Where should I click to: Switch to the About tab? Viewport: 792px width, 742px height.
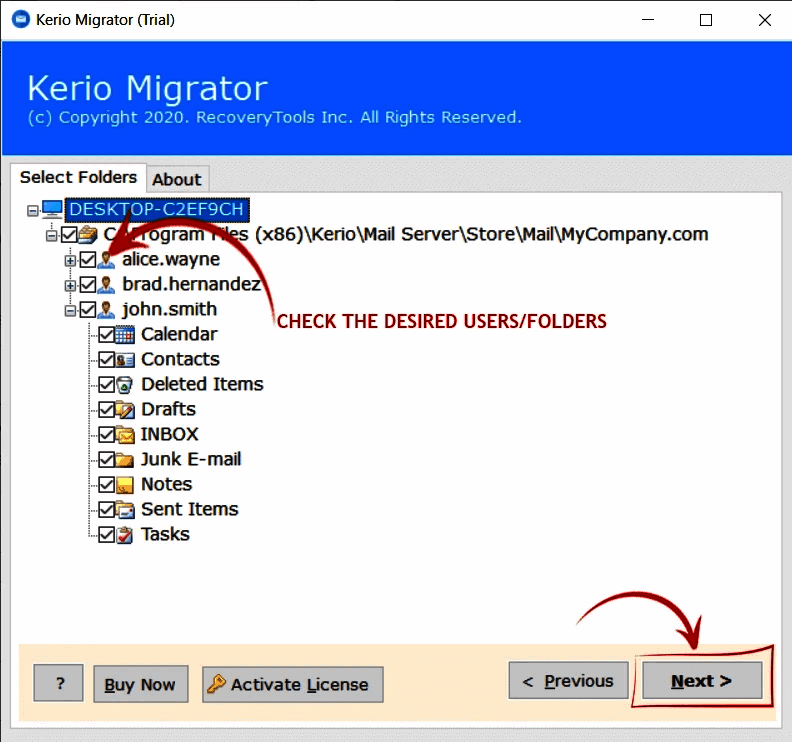coord(177,180)
